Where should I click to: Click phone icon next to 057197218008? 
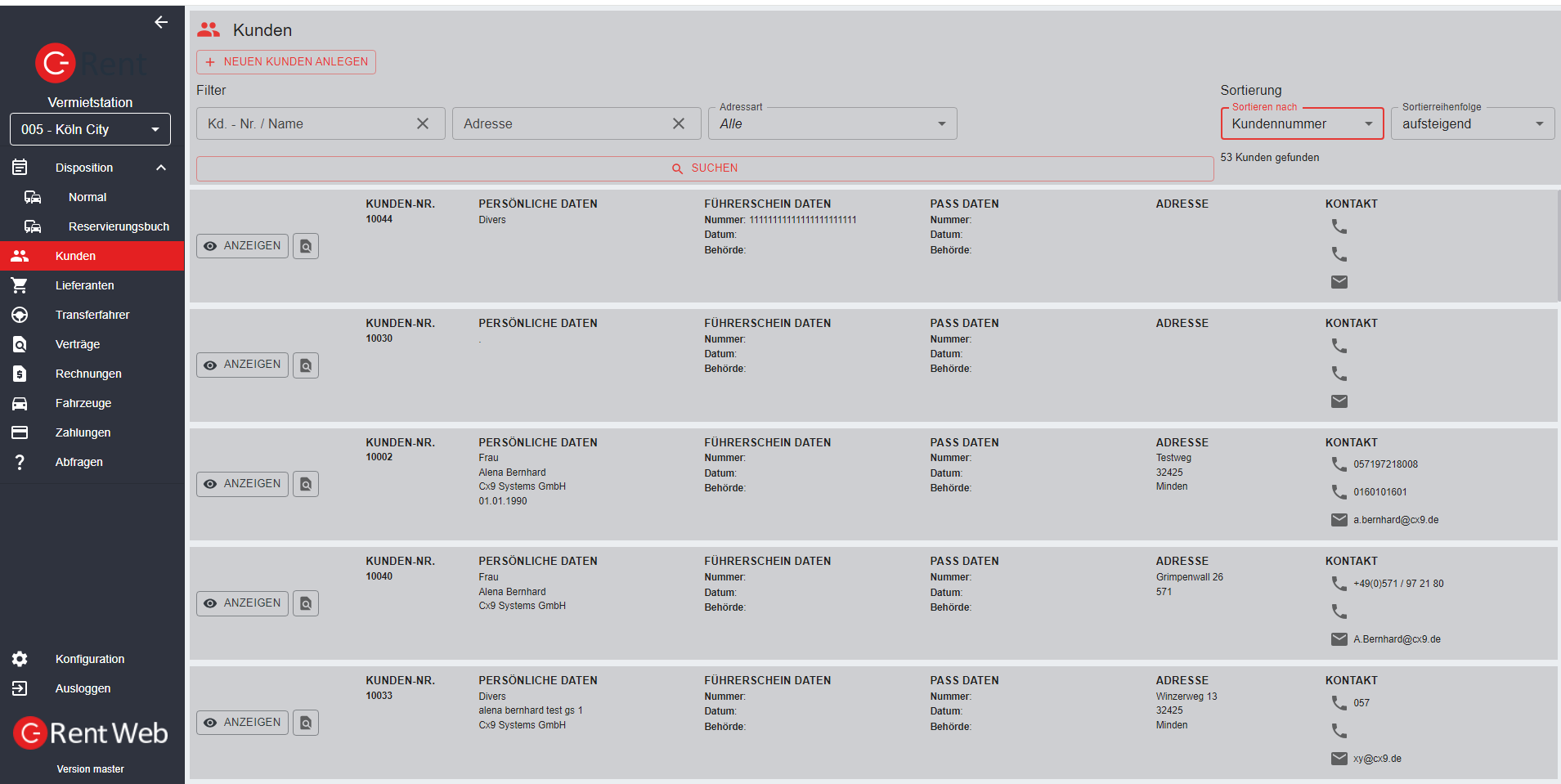1339,464
